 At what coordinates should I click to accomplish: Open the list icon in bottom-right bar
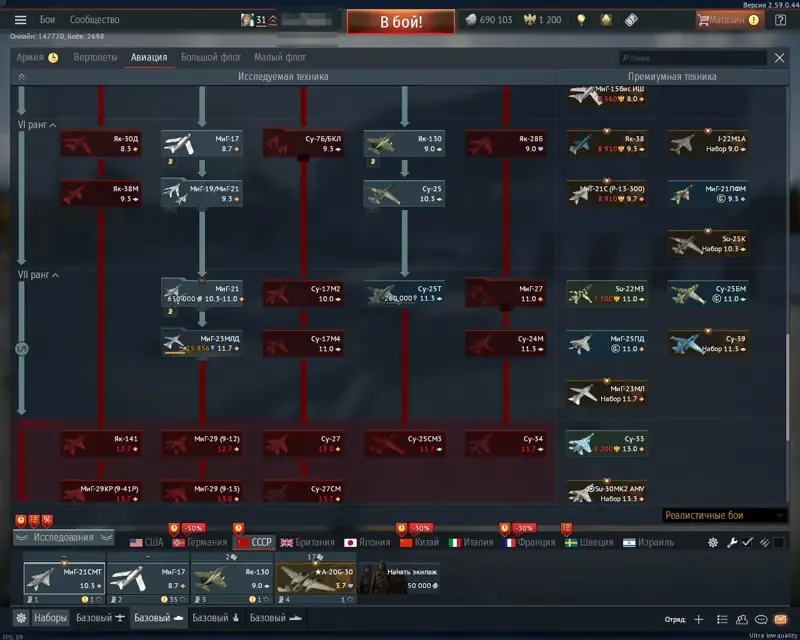[722, 619]
